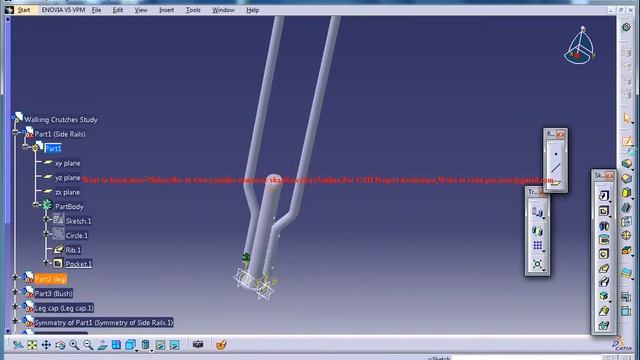
Task: Open the Start menu
Action: click(x=24, y=10)
